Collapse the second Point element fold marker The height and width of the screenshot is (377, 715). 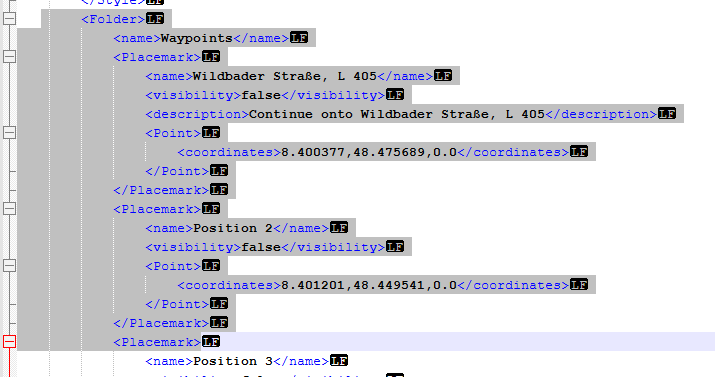click(x=10, y=266)
